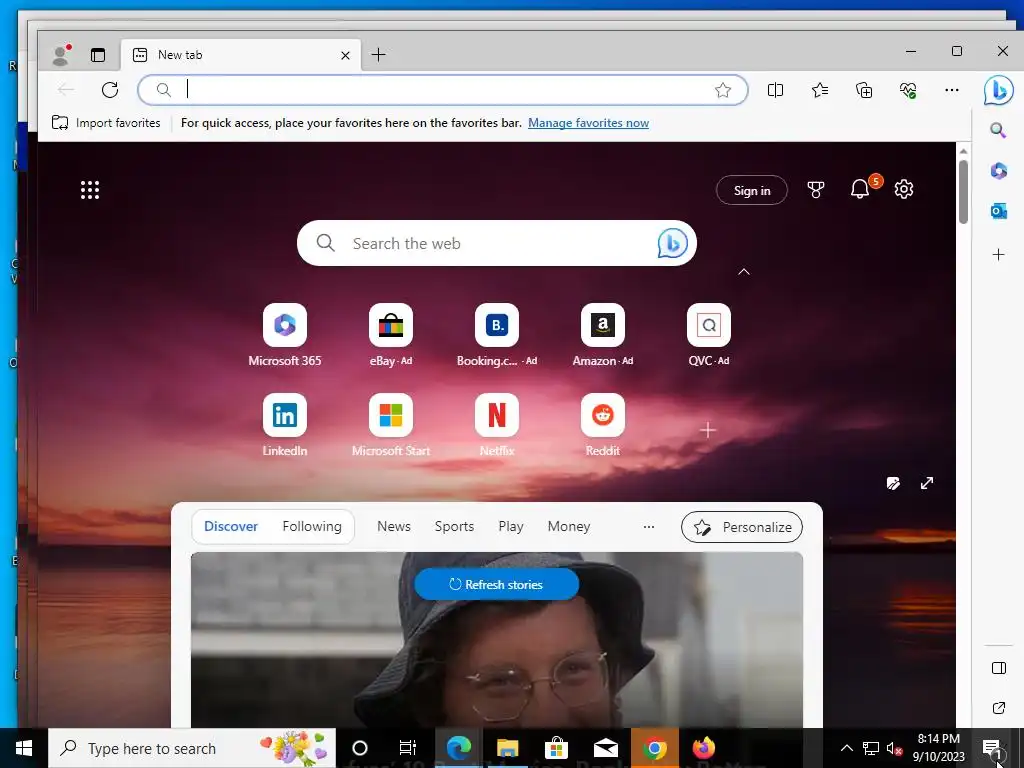1024x768 pixels.
Task: Add this page to favorites star
Action: point(722,90)
